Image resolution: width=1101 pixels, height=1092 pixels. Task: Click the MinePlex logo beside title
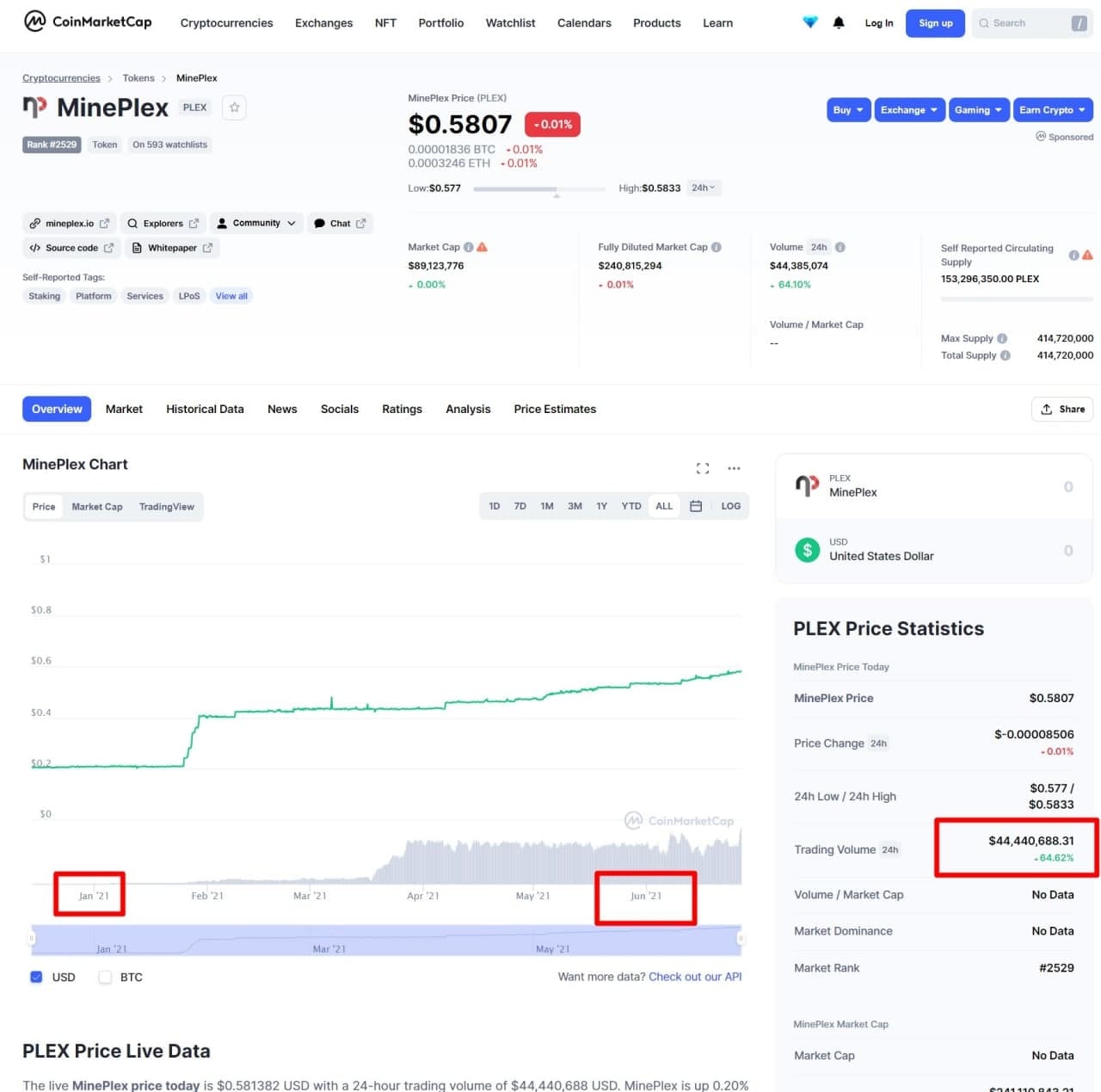pyautogui.click(x=34, y=108)
